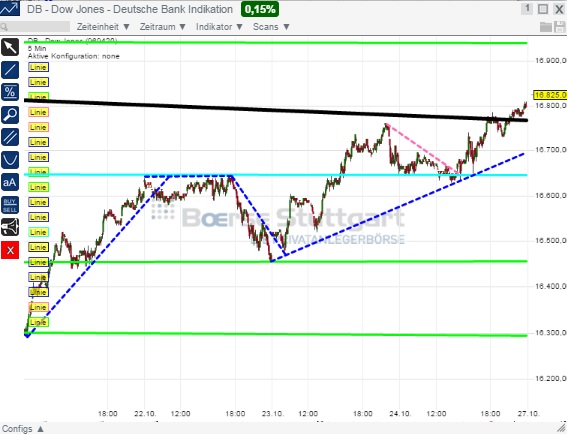Click the 27.10. date axis label
The width and height of the screenshot is (567, 434).
click(x=528, y=413)
